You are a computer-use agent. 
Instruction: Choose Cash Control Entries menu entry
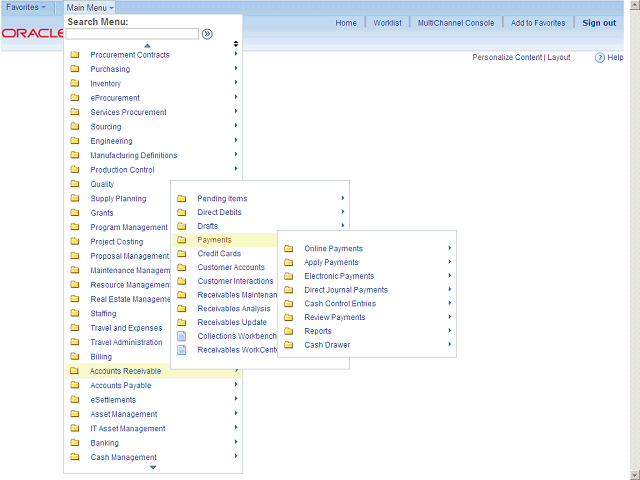point(340,304)
